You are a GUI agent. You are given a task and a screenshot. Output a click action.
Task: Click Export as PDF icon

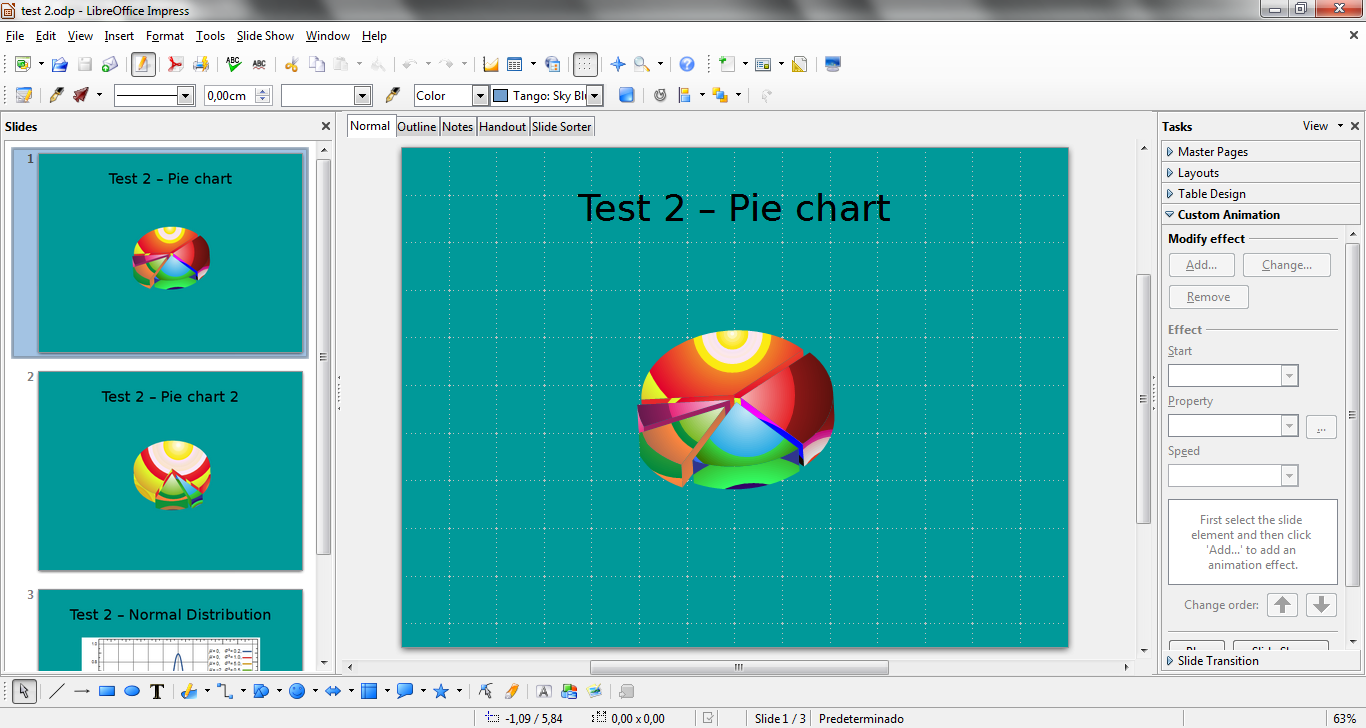(x=175, y=64)
